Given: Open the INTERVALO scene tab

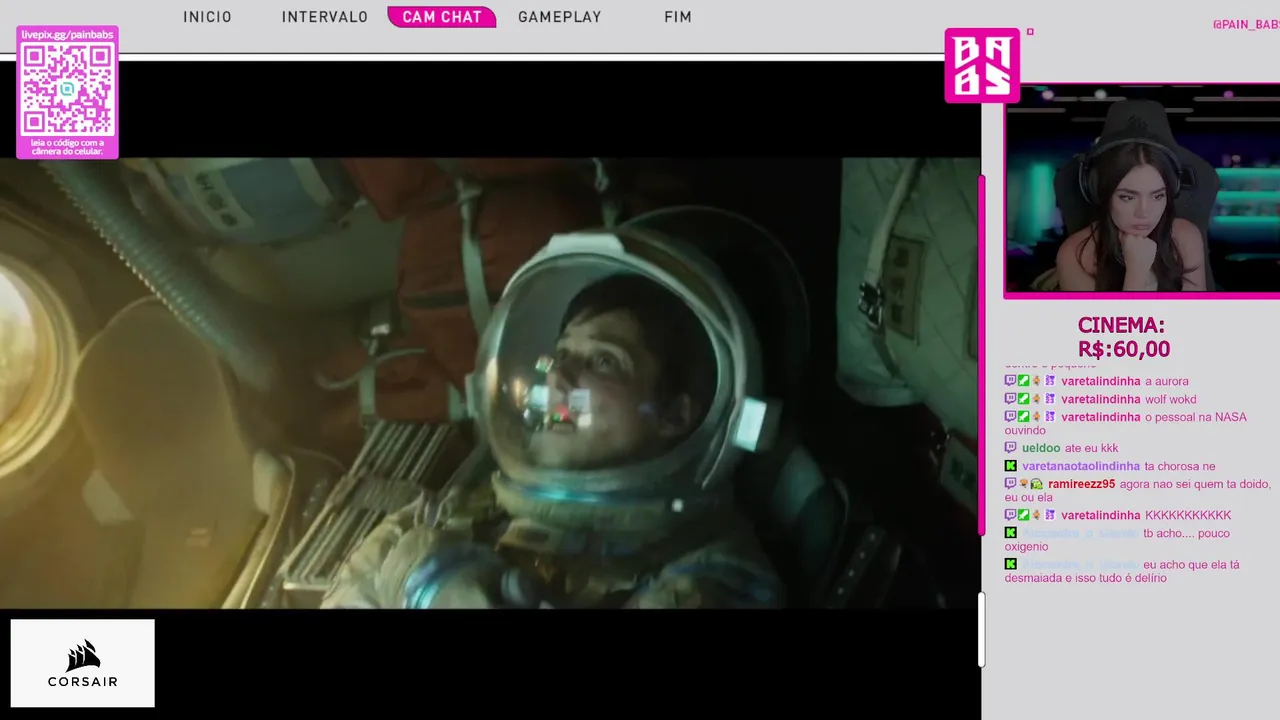Looking at the screenshot, I should (x=325, y=17).
